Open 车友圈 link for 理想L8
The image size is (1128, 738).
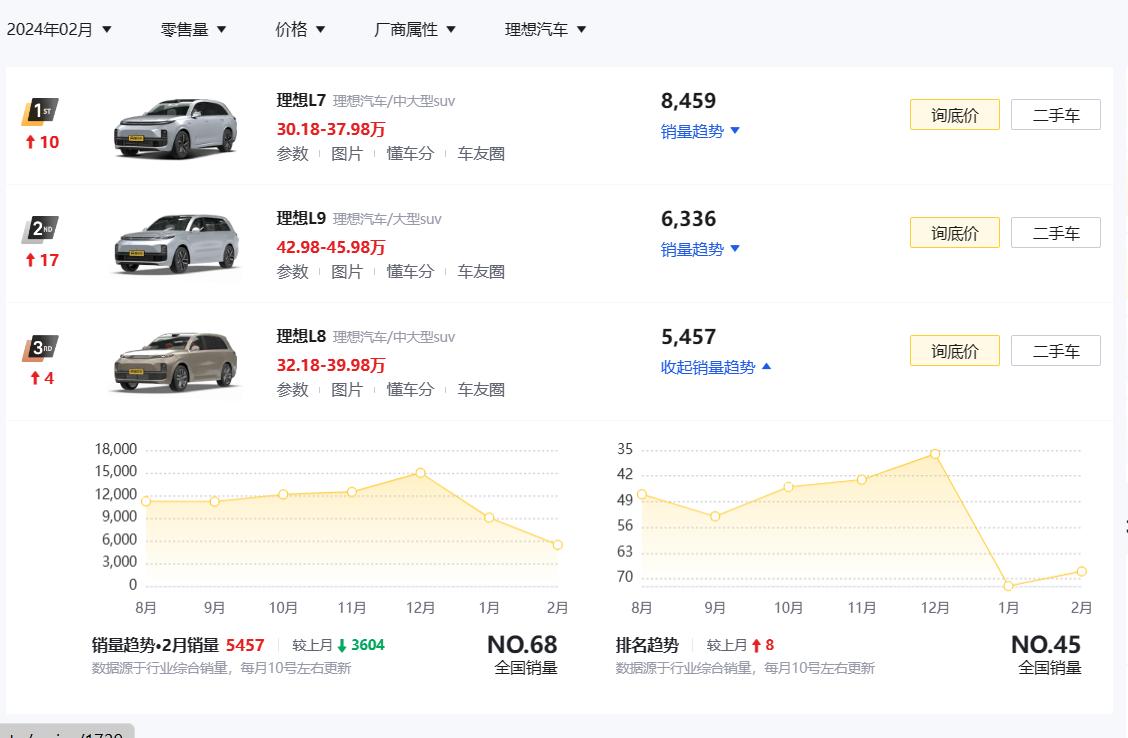click(481, 389)
